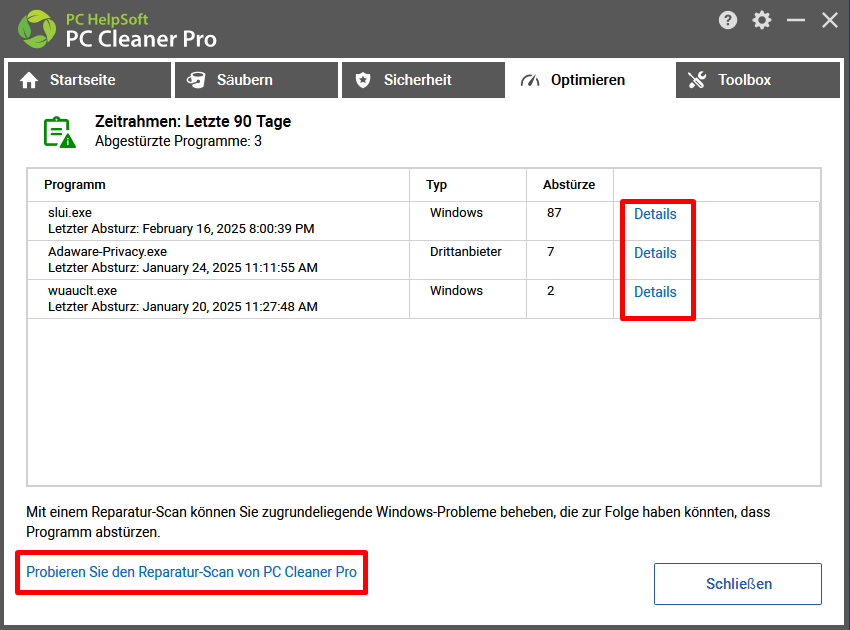Image resolution: width=850 pixels, height=630 pixels.
Task: Click the crash count 2 for wuauclt.exe
Action: click(550, 291)
